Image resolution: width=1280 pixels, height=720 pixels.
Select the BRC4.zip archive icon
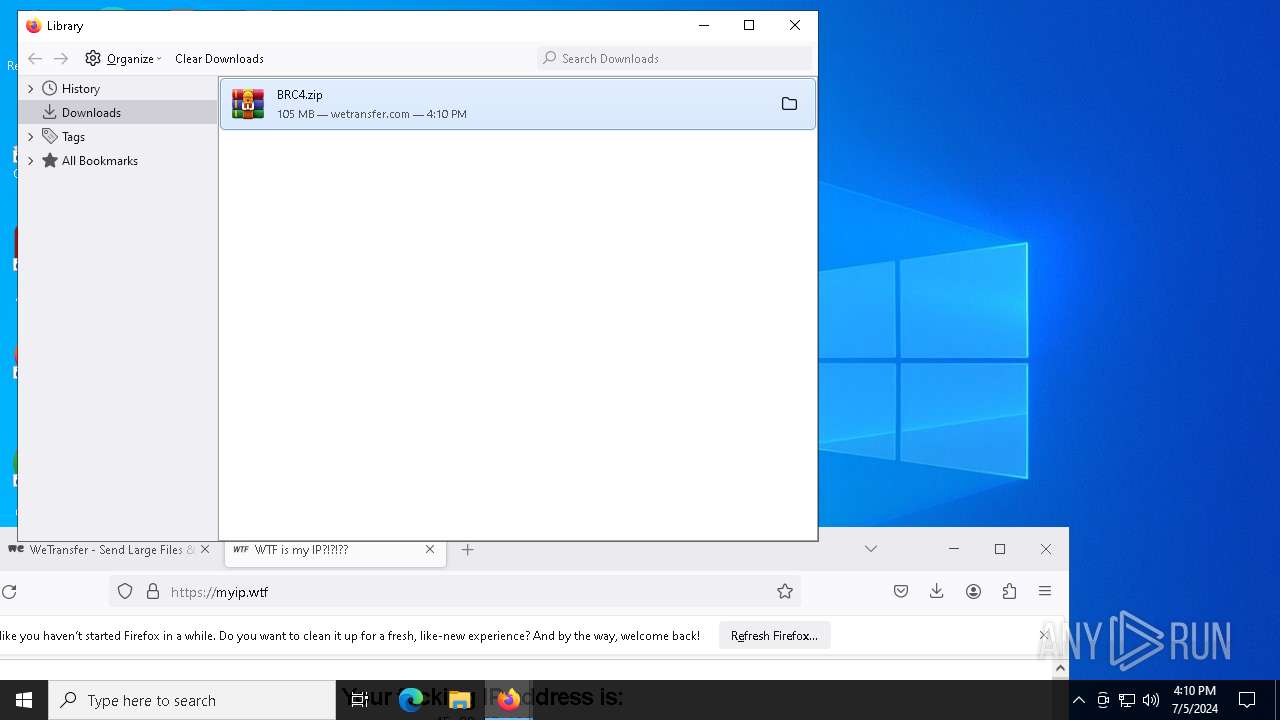[x=248, y=104]
